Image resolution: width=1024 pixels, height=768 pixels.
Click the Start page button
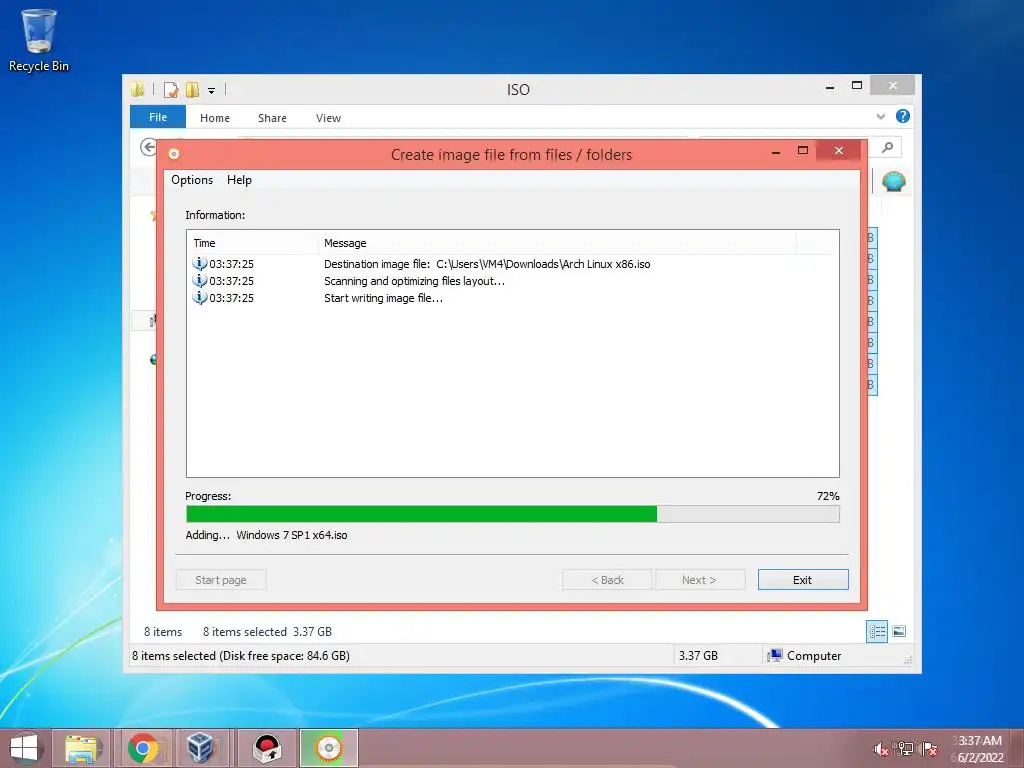pos(221,580)
